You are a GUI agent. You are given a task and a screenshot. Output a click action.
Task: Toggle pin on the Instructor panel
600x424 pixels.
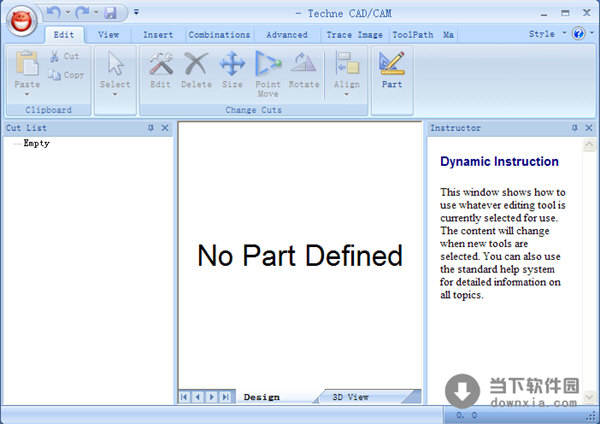point(575,128)
